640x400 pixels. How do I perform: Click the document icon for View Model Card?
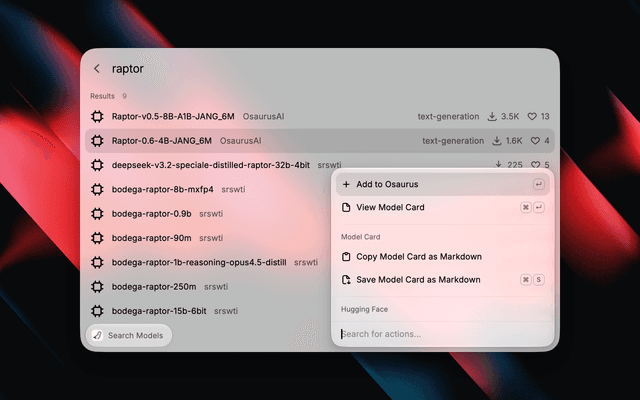(x=346, y=207)
